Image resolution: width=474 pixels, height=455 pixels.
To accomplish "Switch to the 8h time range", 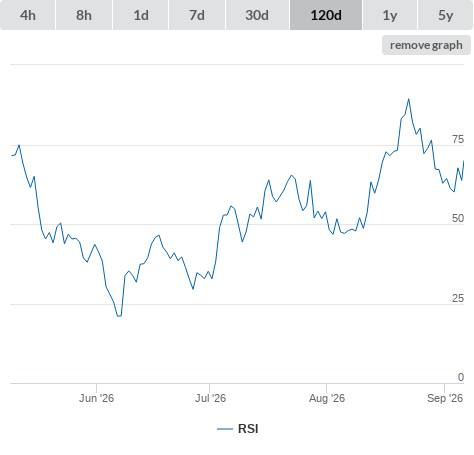I will coord(84,15).
